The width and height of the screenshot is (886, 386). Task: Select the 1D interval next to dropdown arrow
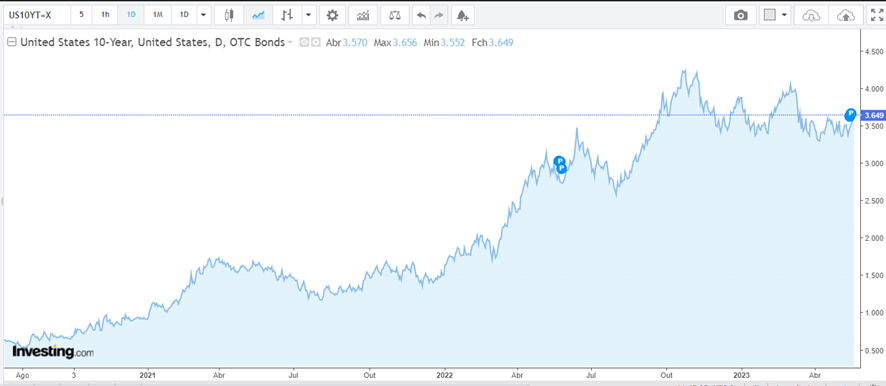[x=184, y=15]
